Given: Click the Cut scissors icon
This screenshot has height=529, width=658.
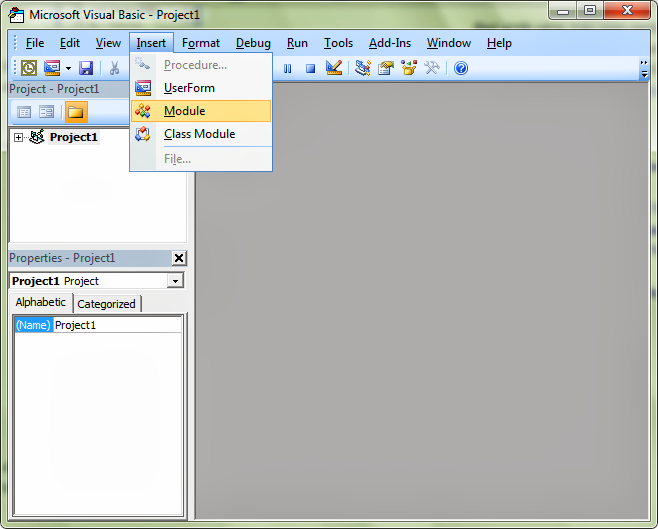Looking at the screenshot, I should click(114, 68).
